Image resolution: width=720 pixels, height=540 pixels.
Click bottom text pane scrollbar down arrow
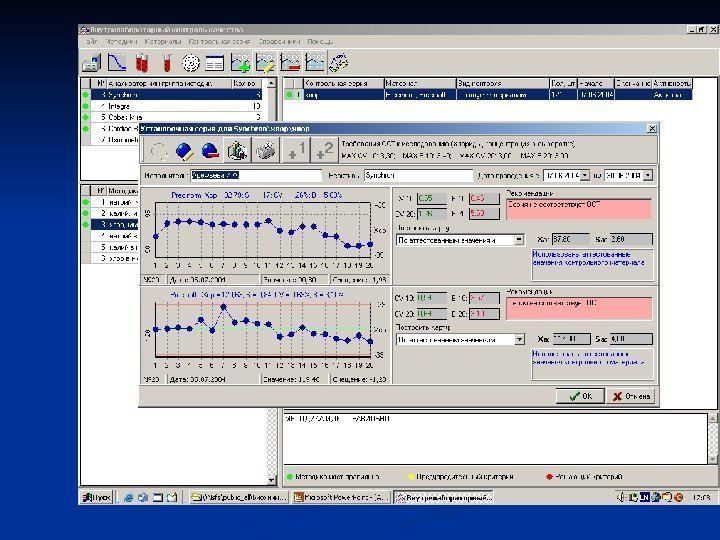coord(713,459)
